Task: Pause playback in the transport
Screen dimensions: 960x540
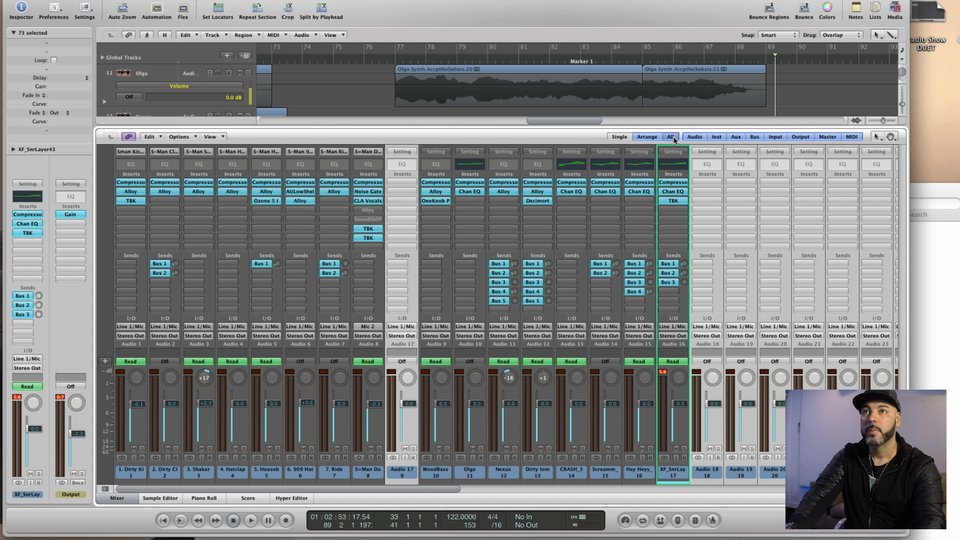Action: 268,520
